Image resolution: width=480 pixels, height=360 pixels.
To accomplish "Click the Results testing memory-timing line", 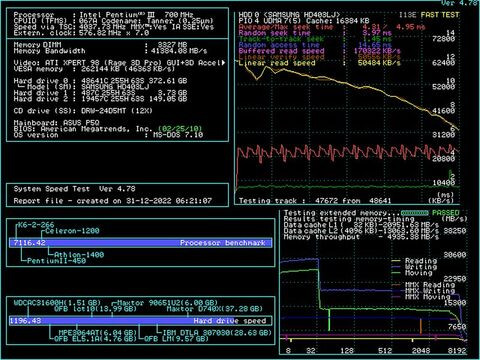I will 349,219.
